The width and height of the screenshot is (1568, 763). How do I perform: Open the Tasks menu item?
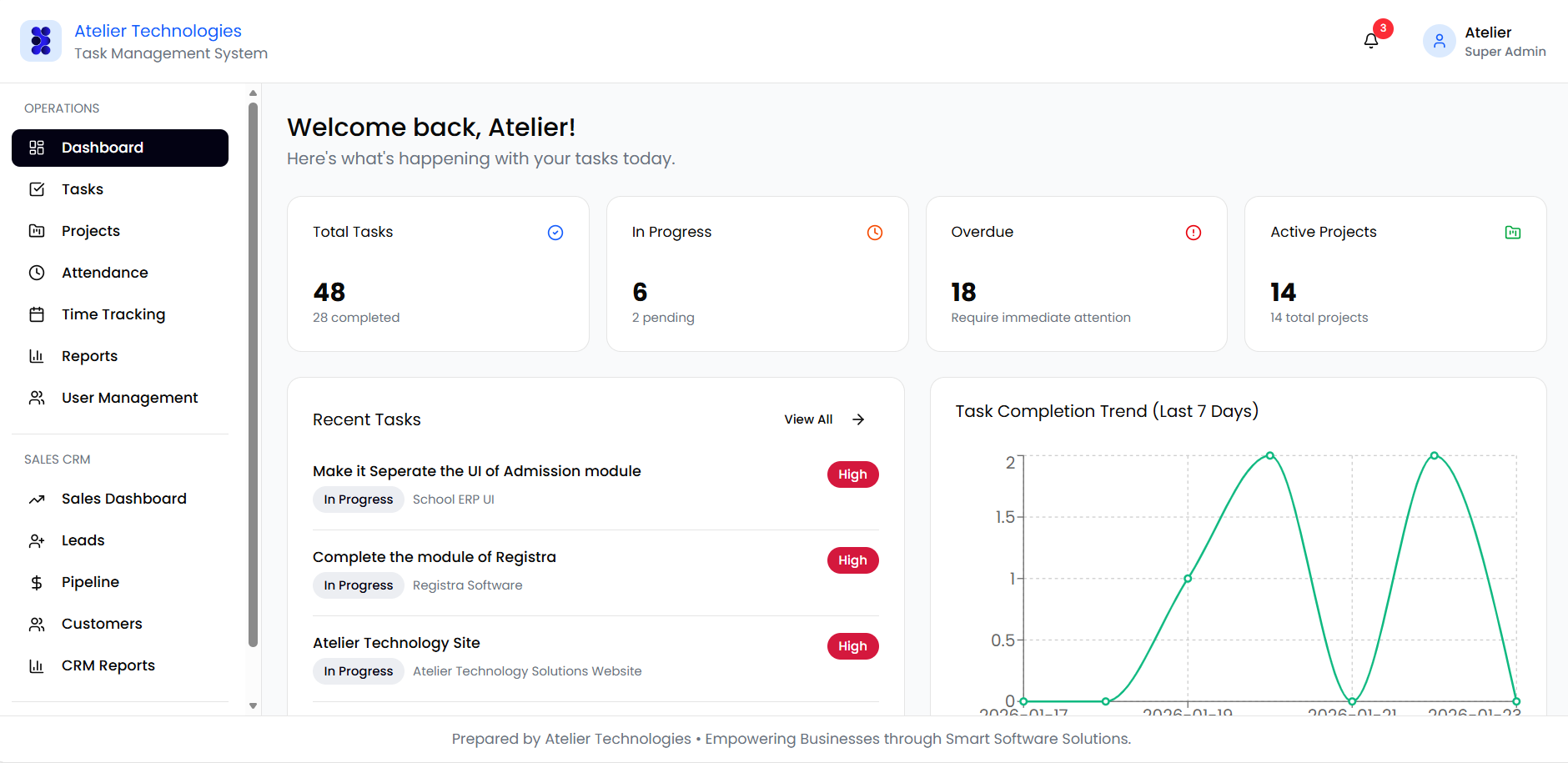point(83,189)
